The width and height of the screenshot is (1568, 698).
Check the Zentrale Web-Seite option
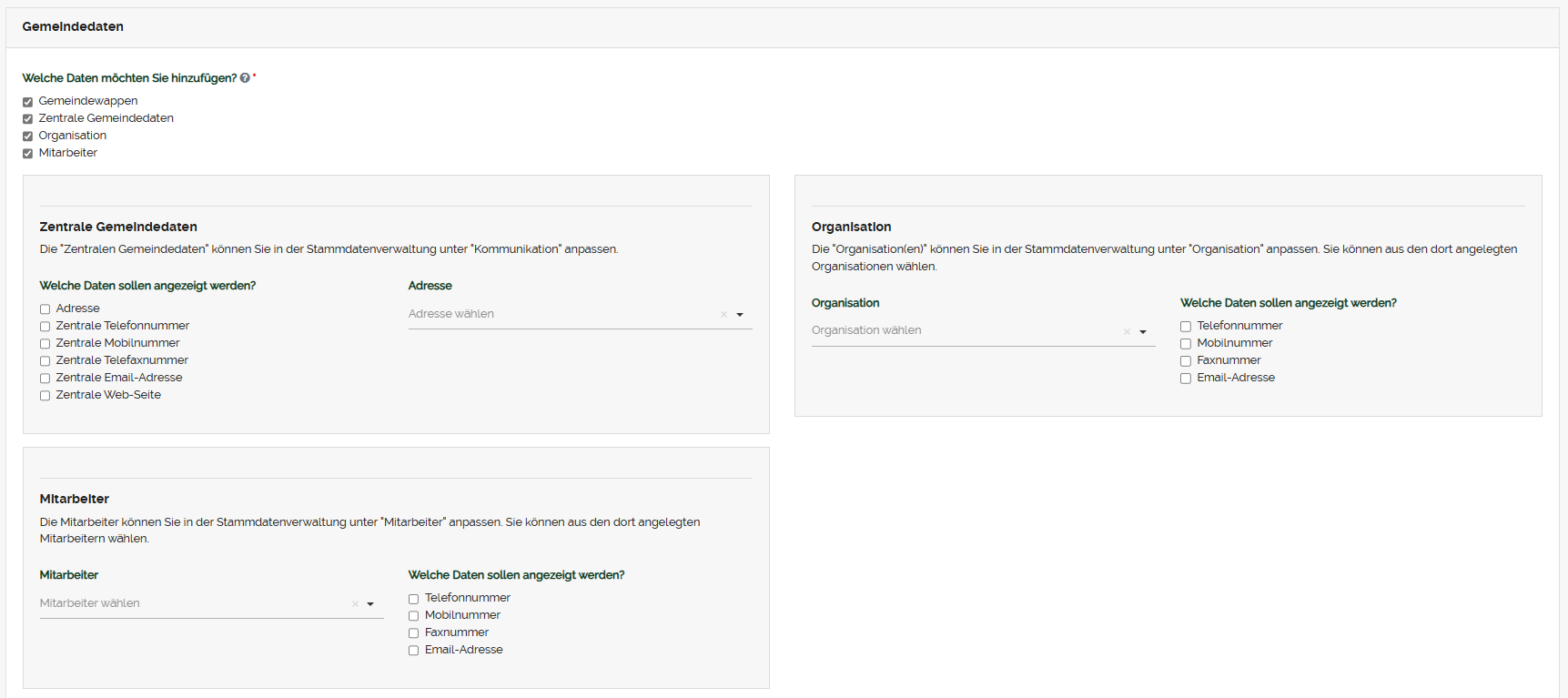click(x=45, y=396)
